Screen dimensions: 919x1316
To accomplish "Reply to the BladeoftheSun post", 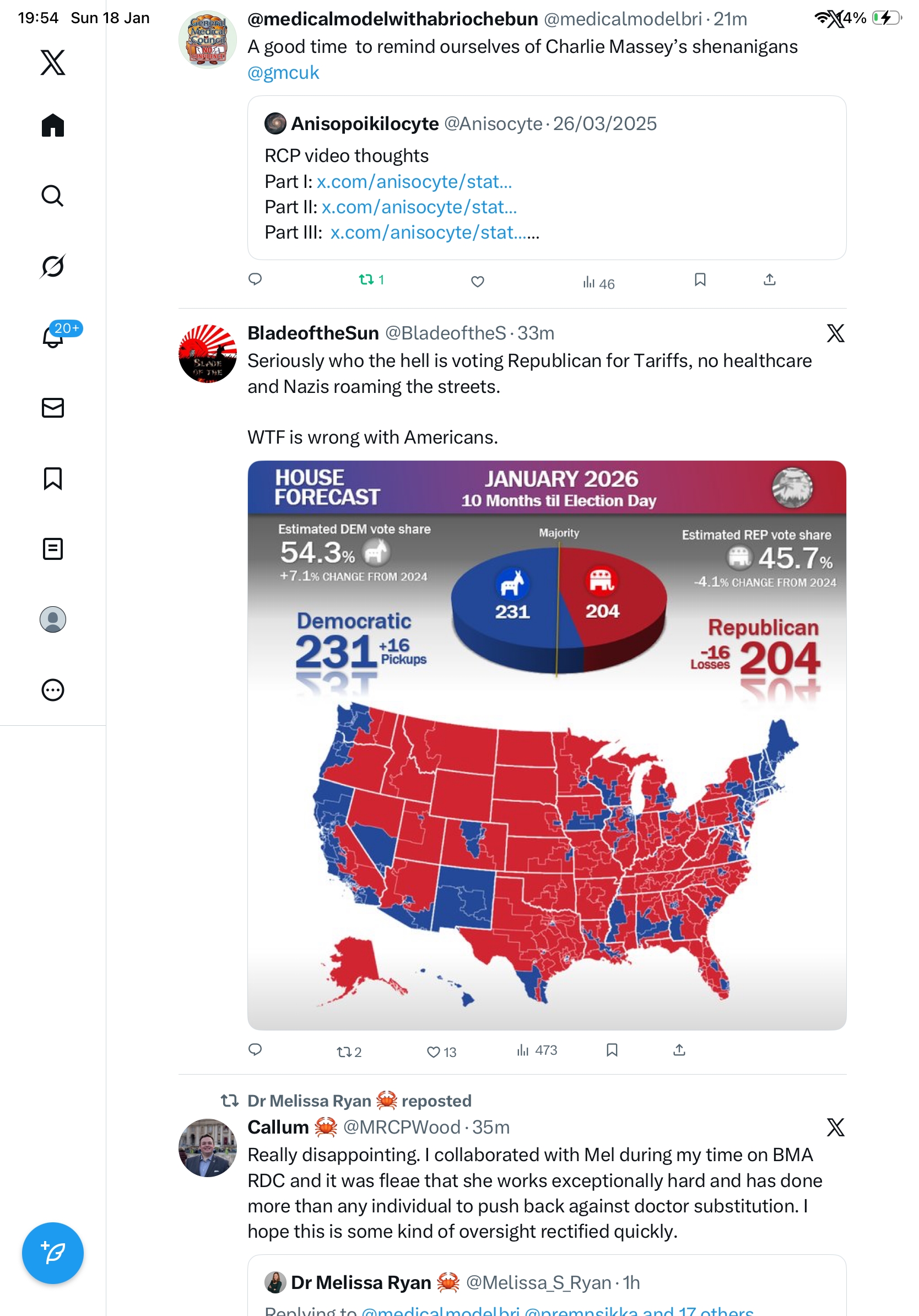I will point(255,1050).
